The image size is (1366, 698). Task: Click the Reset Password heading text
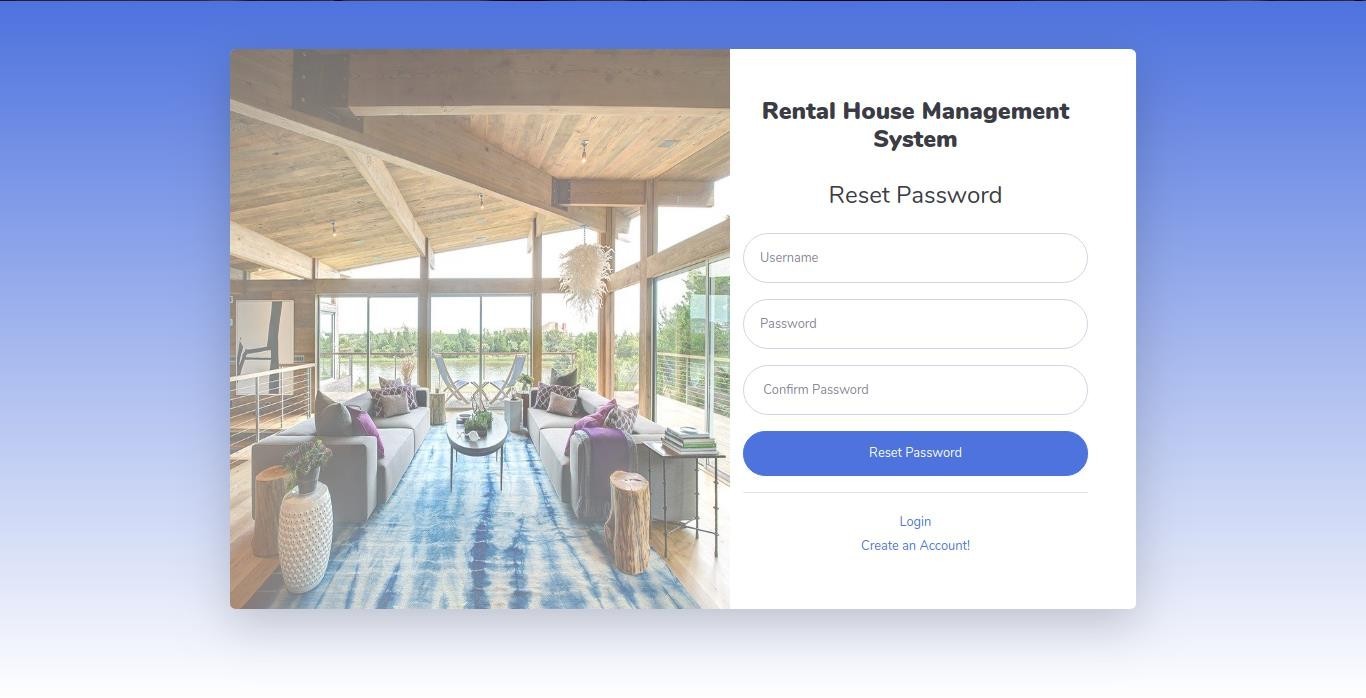915,195
